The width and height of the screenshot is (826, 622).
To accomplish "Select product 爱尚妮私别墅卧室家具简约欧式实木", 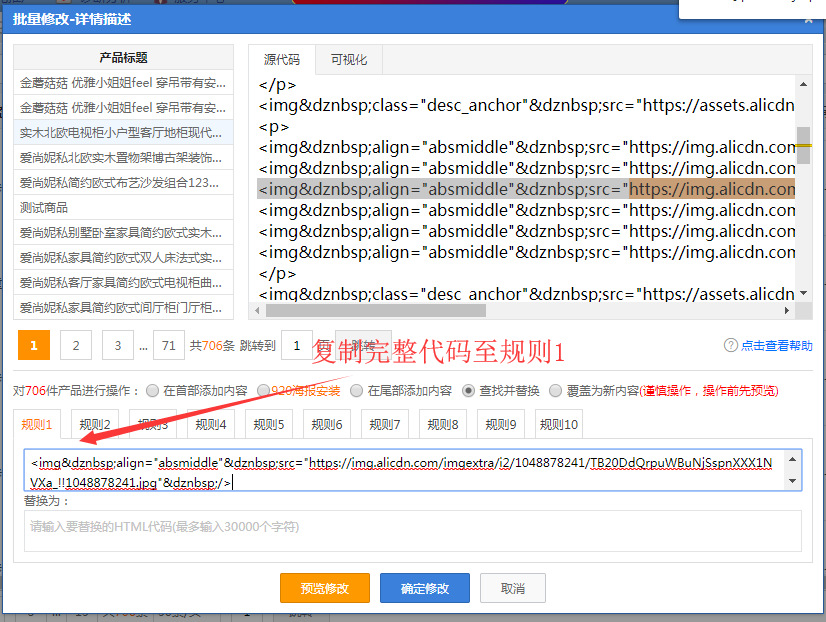I will [123, 232].
